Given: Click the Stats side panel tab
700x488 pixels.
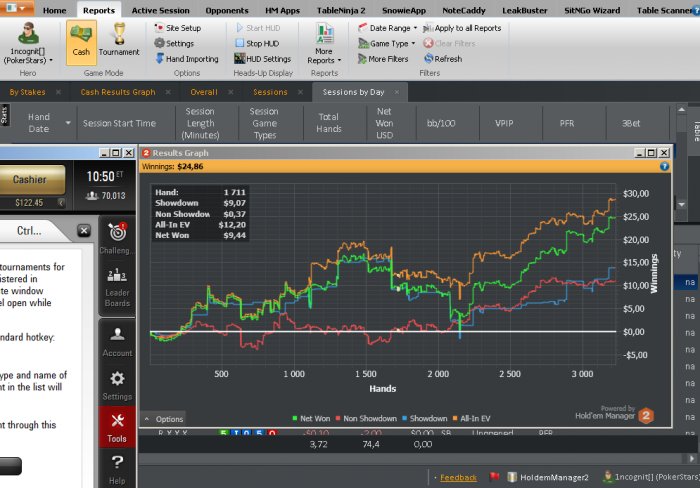Looking at the screenshot, I should 4,115.
